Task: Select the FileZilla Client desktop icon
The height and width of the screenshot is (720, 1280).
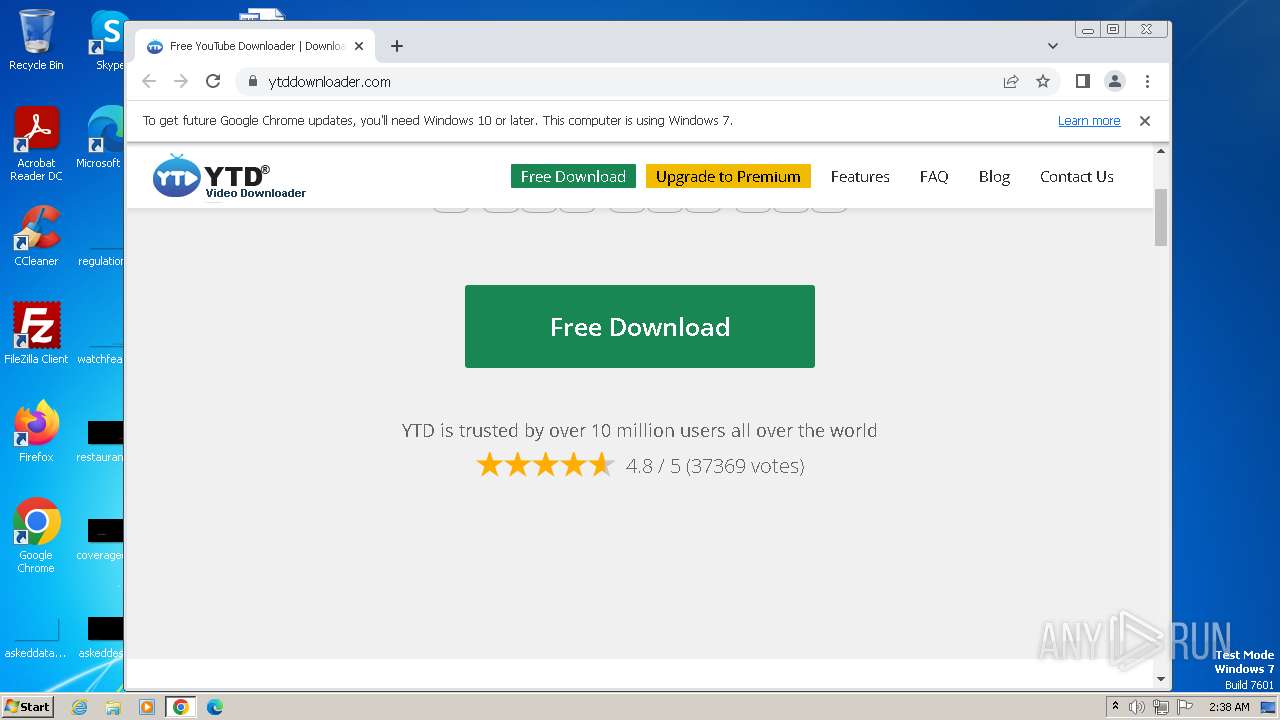Action: 36,333
